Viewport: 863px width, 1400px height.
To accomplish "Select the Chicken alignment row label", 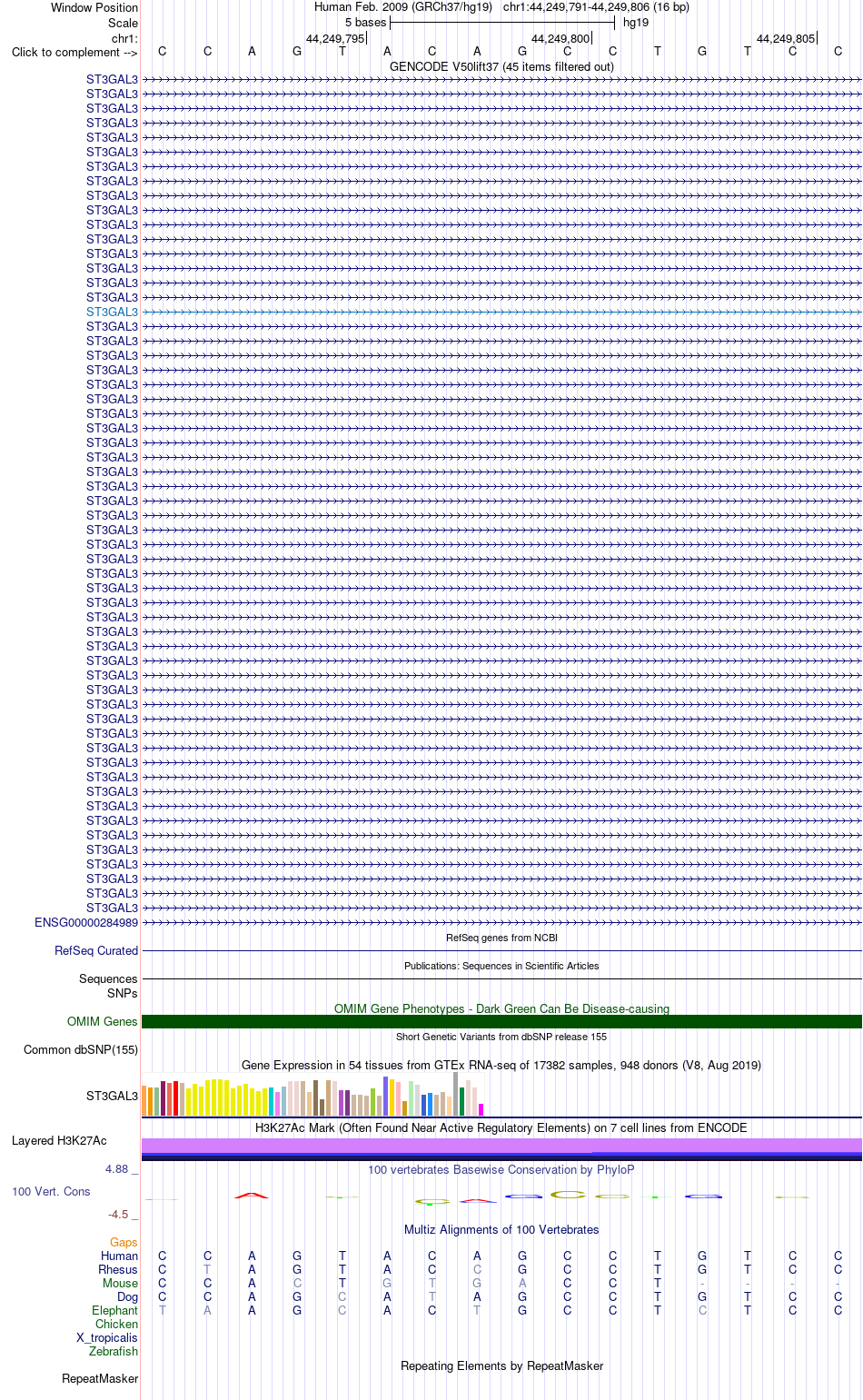I will pyautogui.click(x=116, y=1324).
